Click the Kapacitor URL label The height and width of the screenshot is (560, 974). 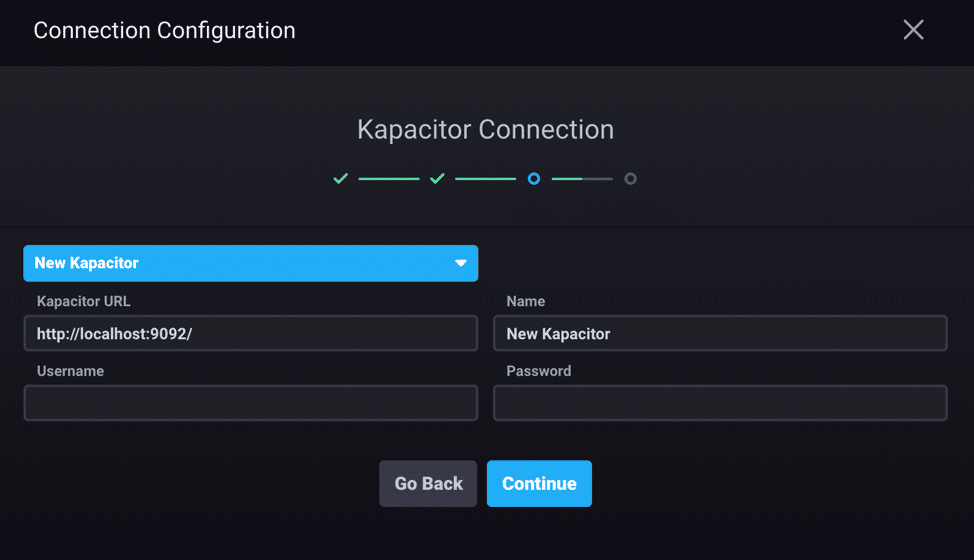point(83,301)
